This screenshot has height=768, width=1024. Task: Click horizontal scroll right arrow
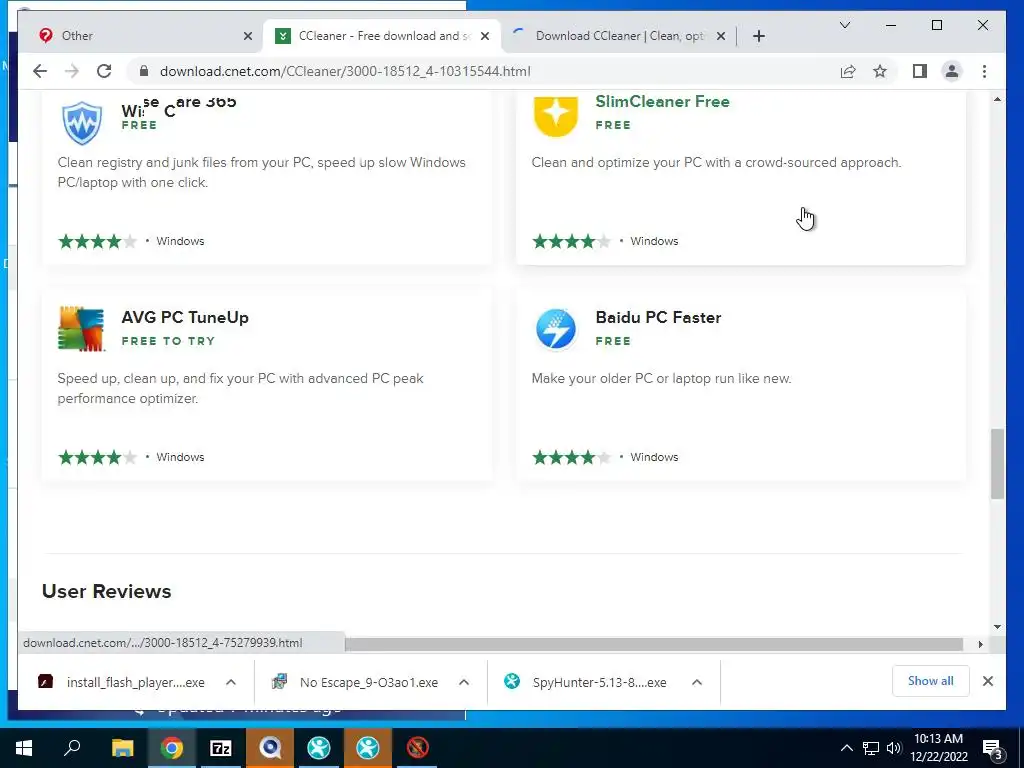point(980,645)
